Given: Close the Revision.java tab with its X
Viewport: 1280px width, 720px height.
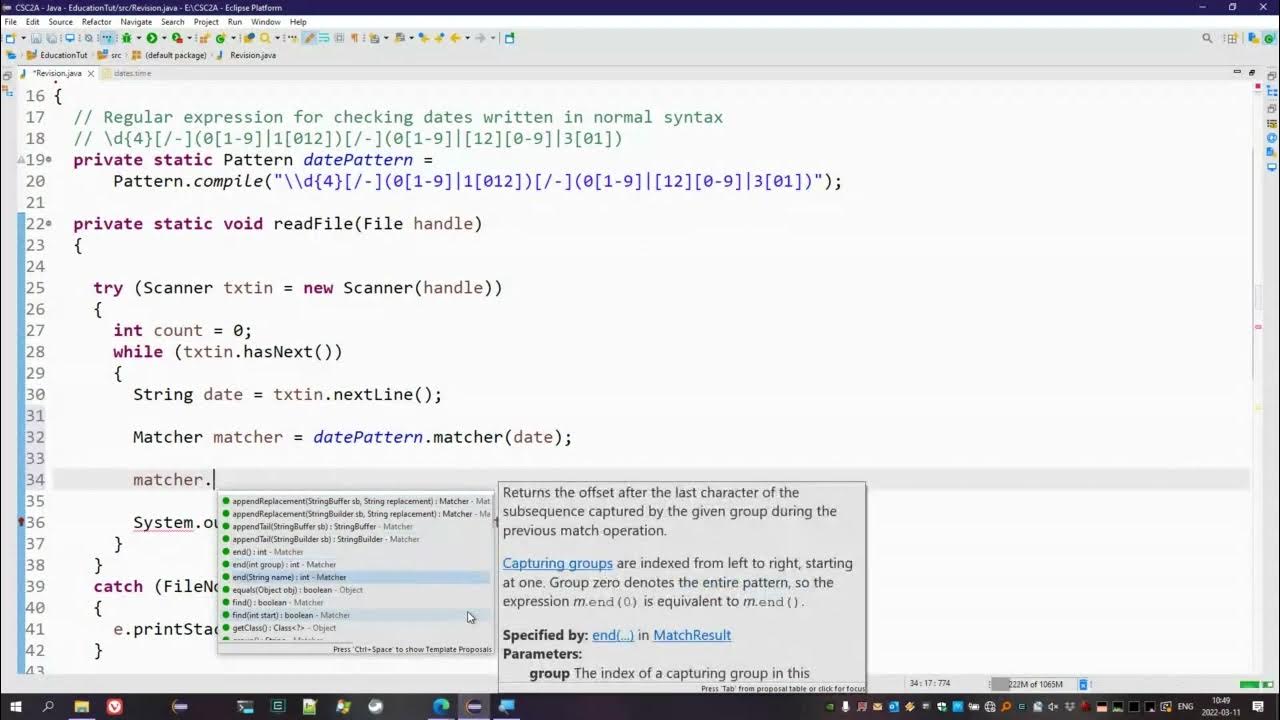Looking at the screenshot, I should 91,73.
